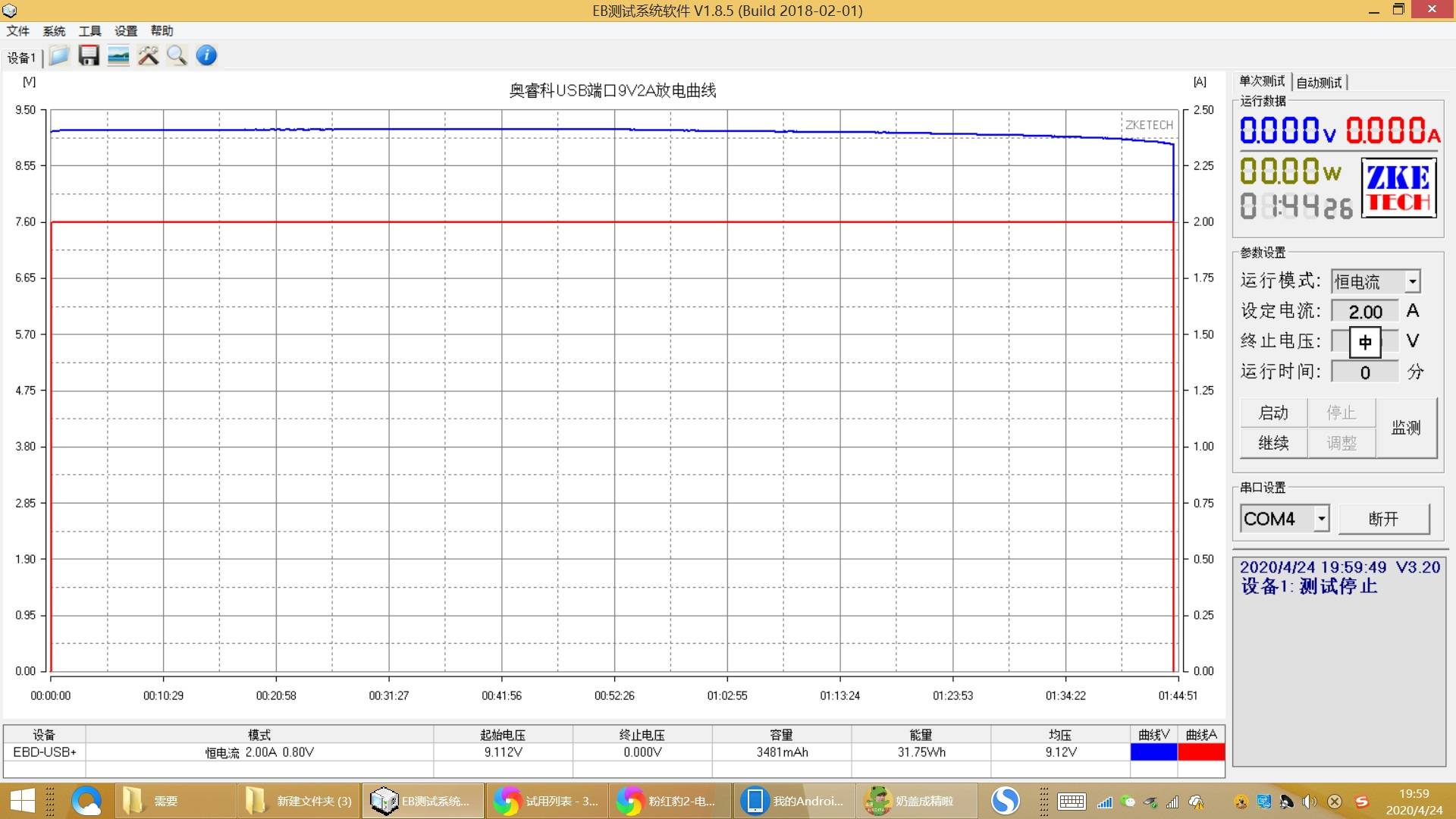Switch to the 自动测试 tab
This screenshot has height=819, width=1456.
[1319, 82]
